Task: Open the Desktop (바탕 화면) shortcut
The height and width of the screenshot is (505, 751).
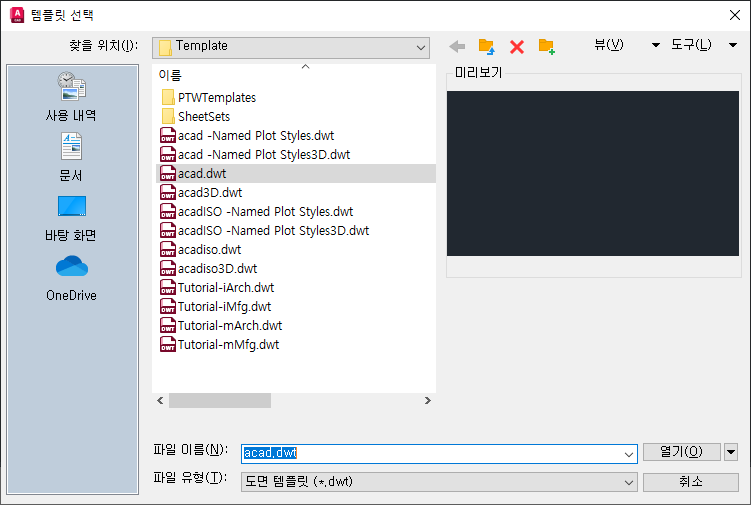Action: point(71,218)
